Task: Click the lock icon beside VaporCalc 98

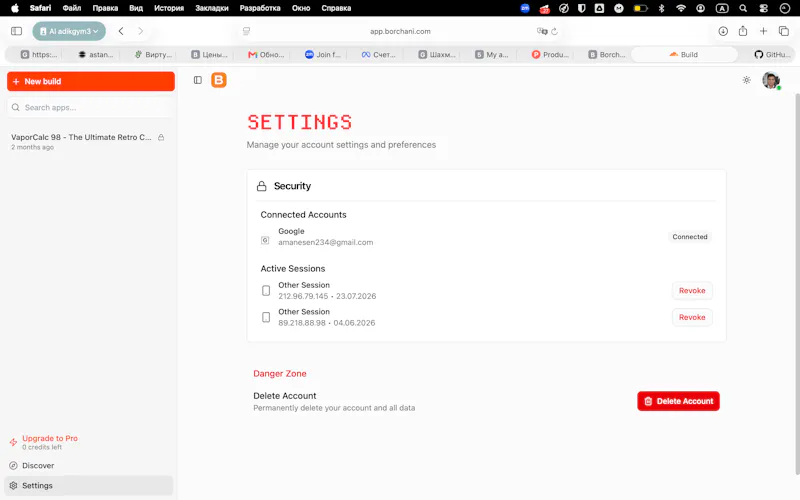Action: click(x=161, y=137)
